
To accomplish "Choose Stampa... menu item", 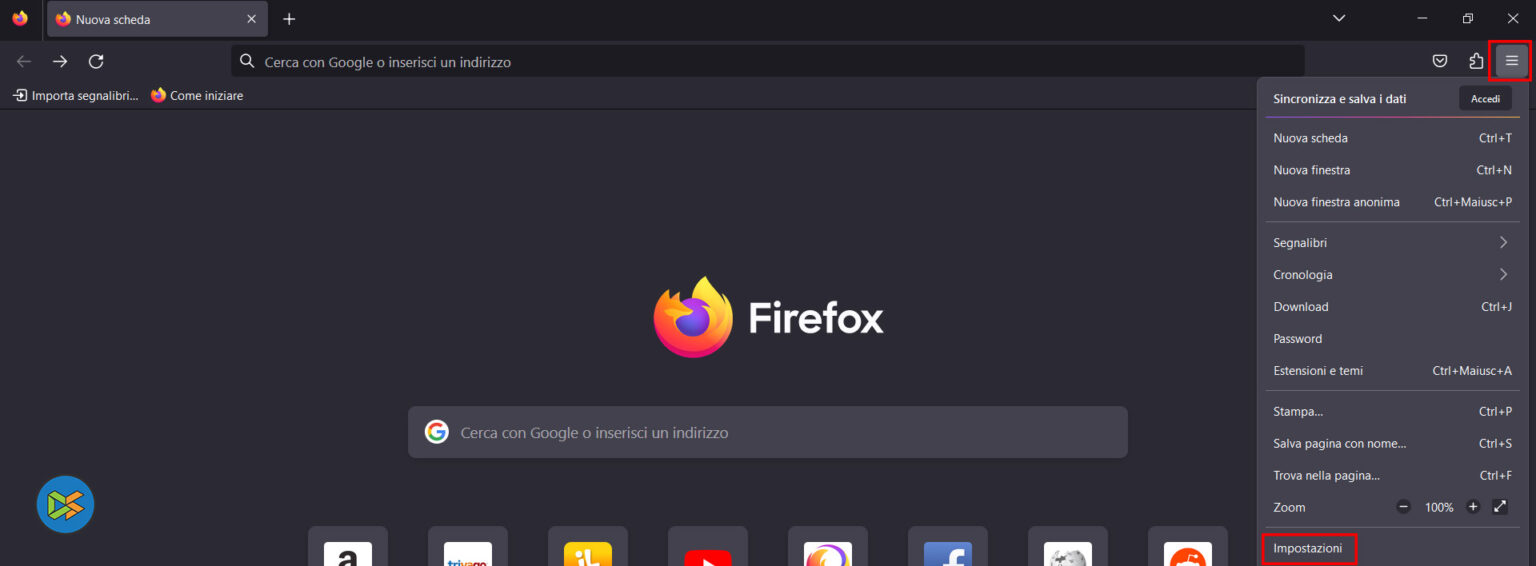I will [1392, 411].
